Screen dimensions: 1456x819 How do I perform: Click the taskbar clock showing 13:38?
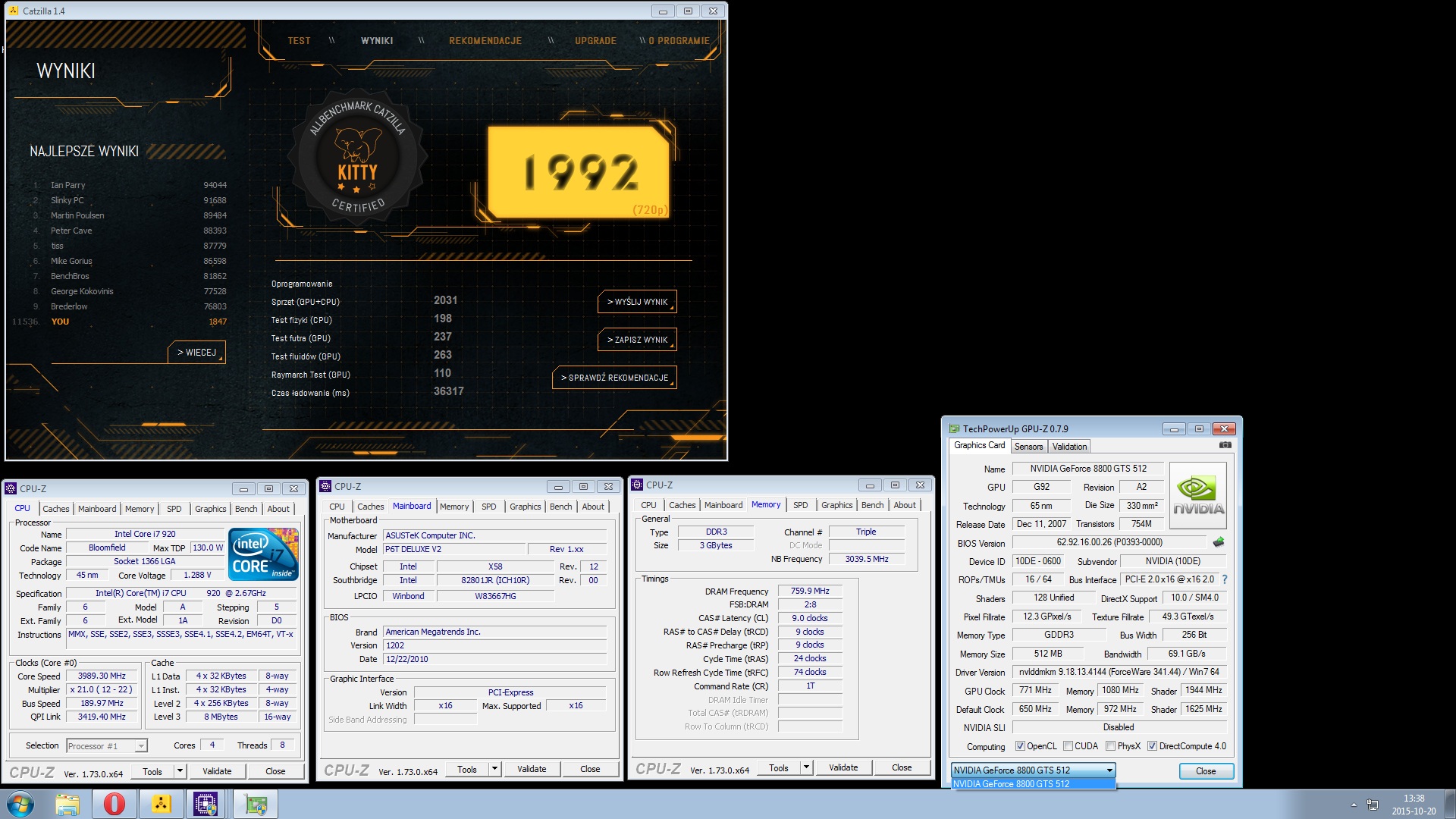(1414, 805)
